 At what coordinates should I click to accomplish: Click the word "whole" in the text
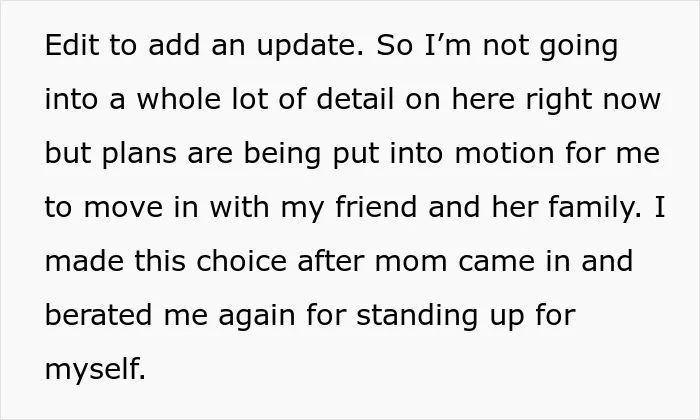coord(179,99)
